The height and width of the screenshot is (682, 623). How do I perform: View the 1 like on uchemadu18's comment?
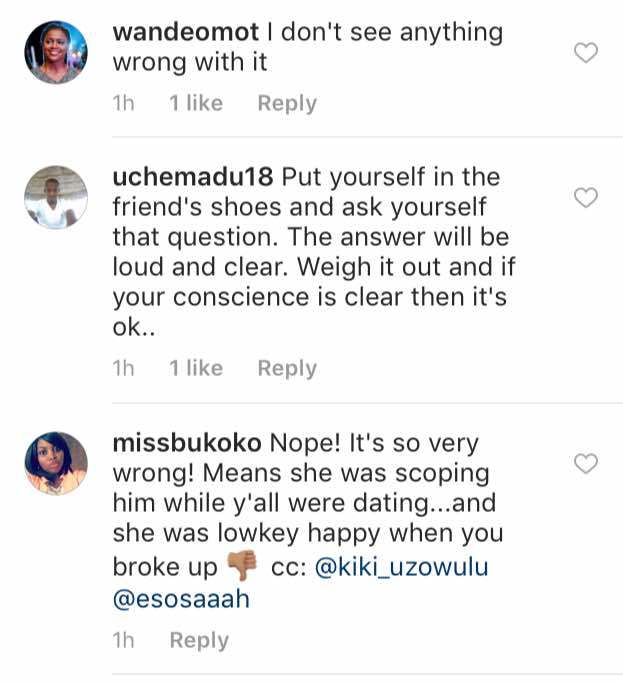click(196, 368)
